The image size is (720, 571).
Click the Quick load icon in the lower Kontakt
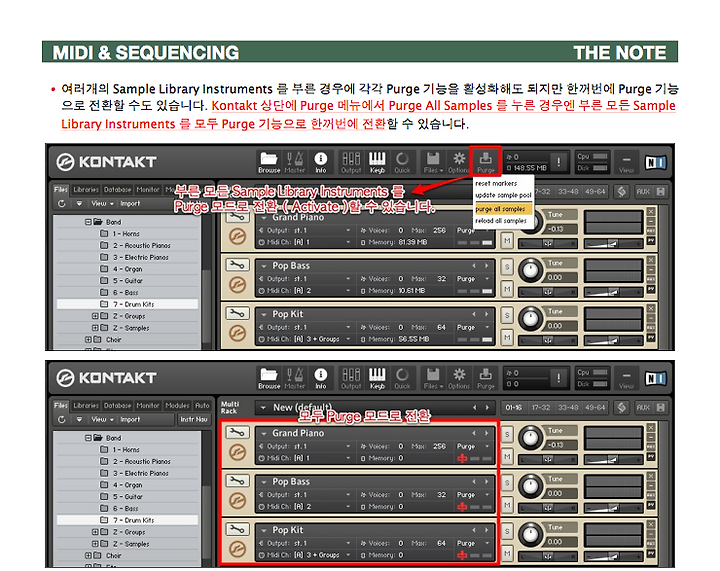402,379
